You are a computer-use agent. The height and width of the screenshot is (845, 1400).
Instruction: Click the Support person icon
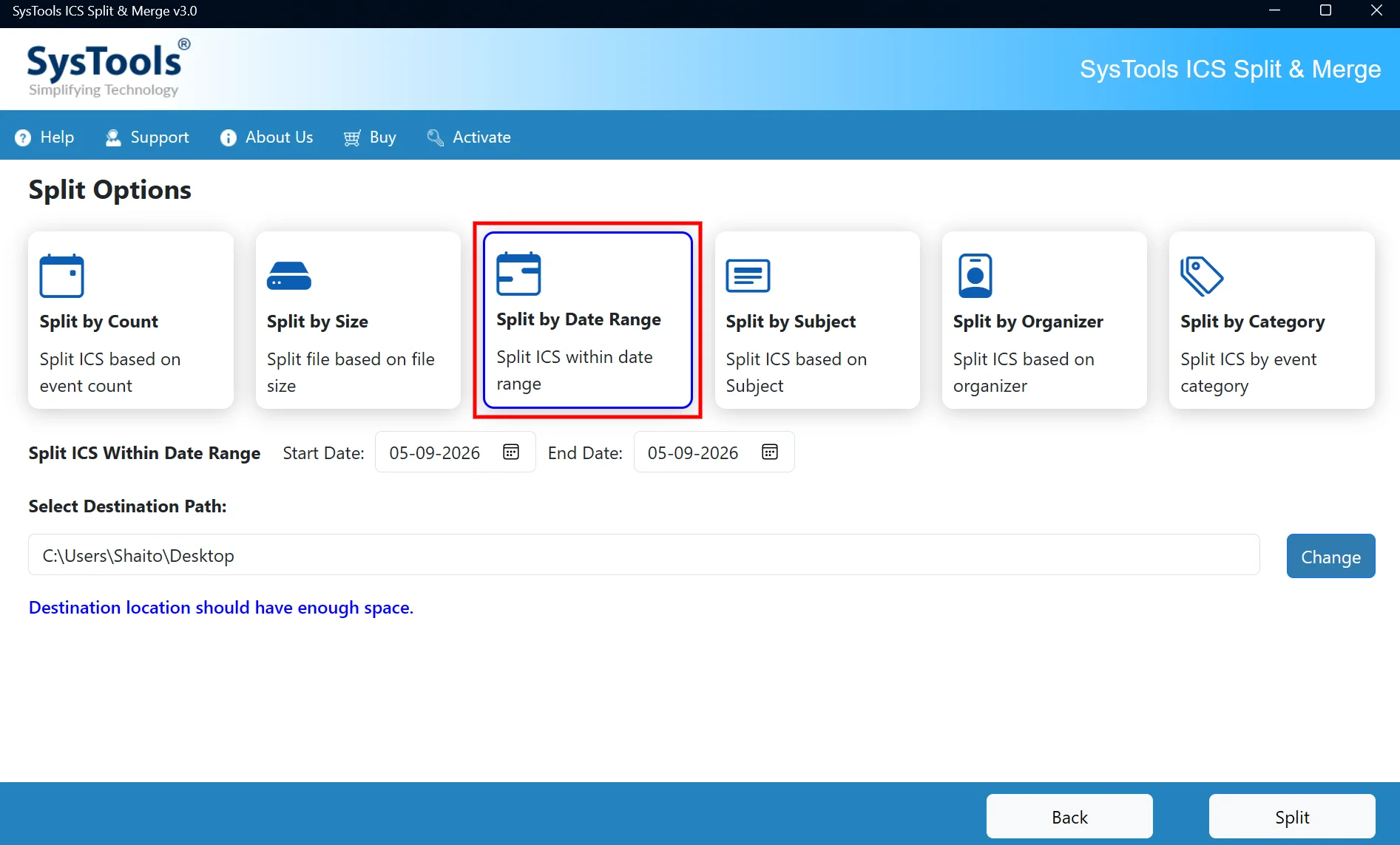(x=113, y=138)
